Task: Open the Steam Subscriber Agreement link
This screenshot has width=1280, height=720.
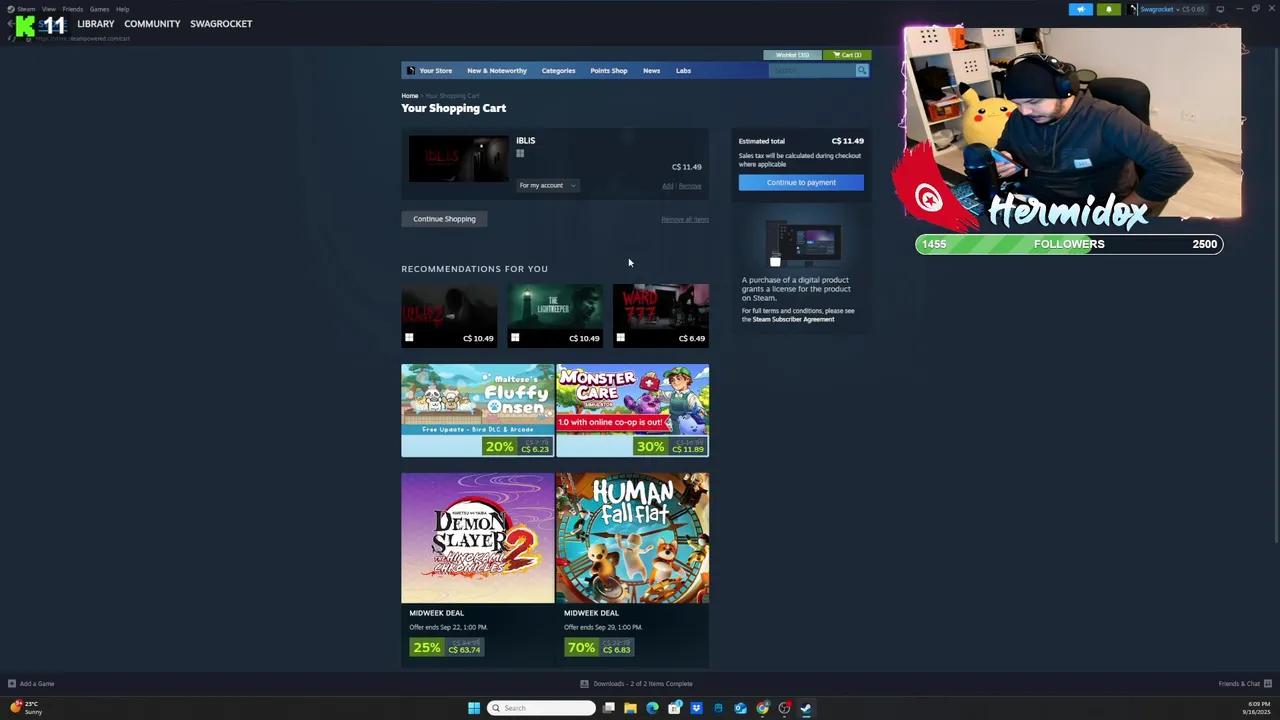Action: [794, 319]
